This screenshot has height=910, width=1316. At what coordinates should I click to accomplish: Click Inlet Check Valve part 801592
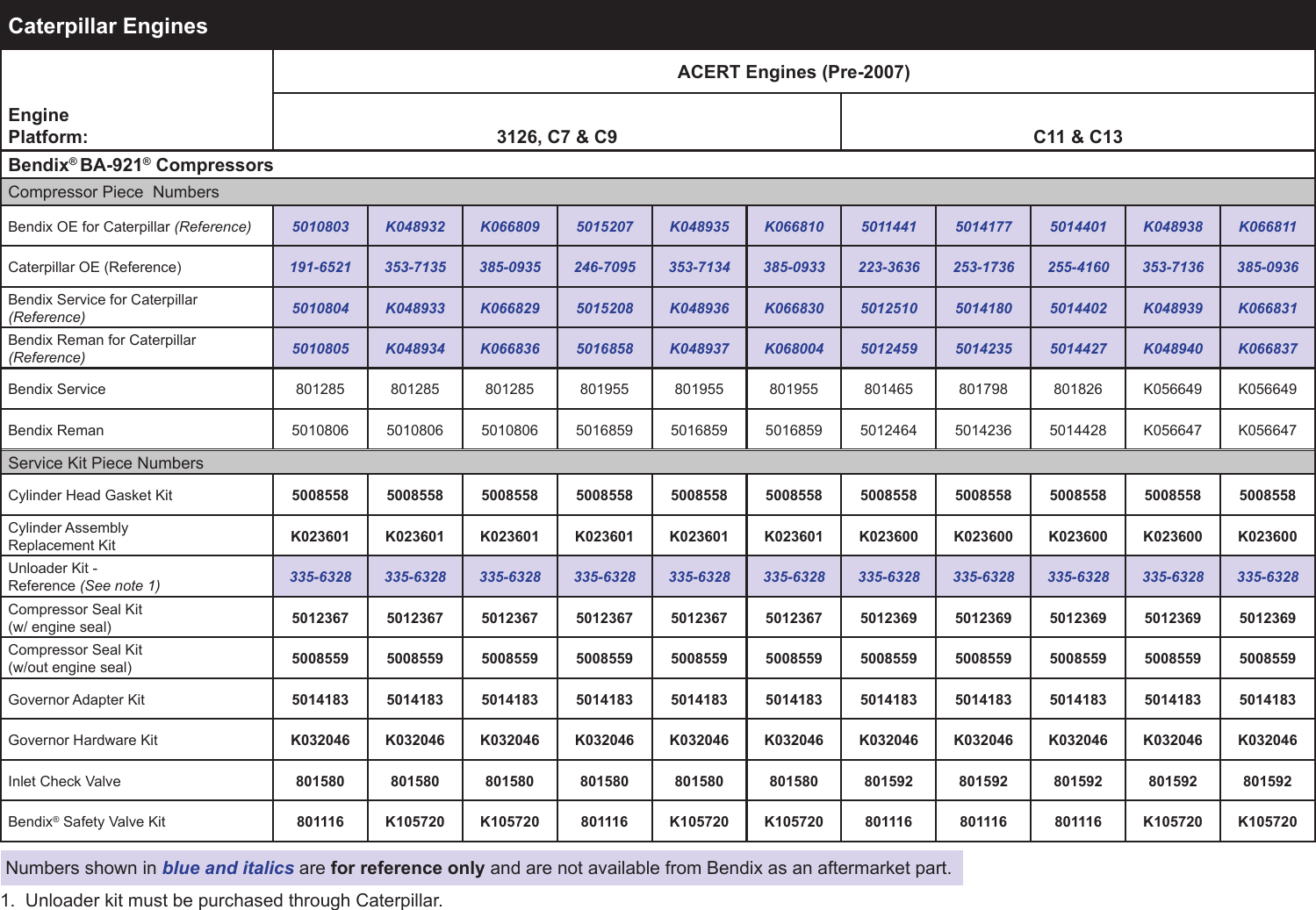click(x=889, y=780)
